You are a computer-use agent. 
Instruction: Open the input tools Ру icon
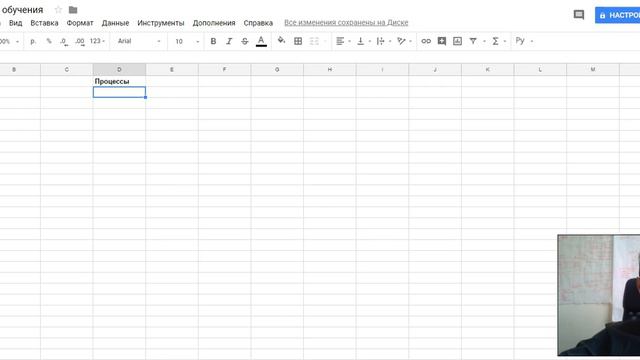(x=520, y=40)
